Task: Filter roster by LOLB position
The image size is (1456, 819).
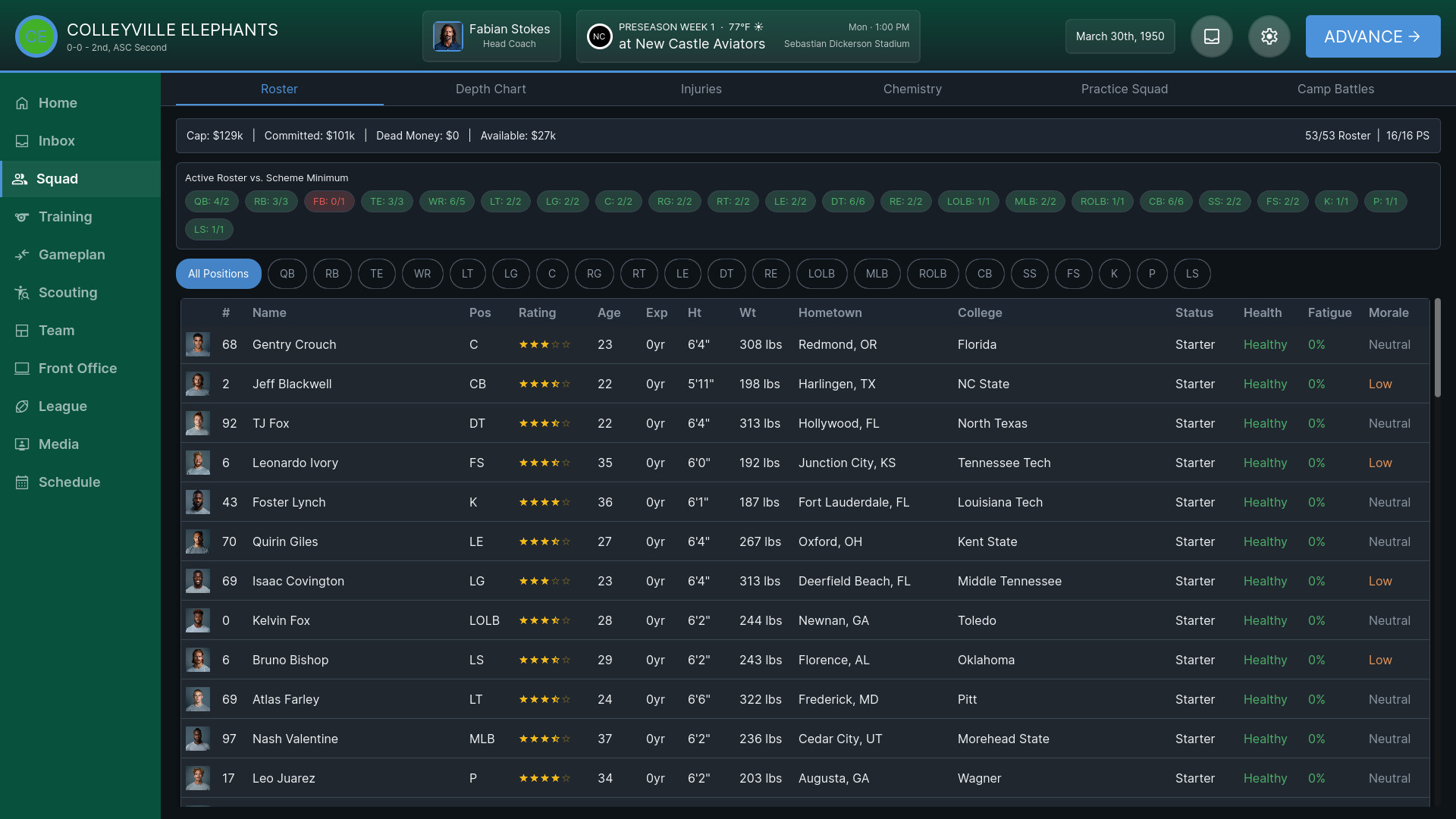Action: (821, 274)
